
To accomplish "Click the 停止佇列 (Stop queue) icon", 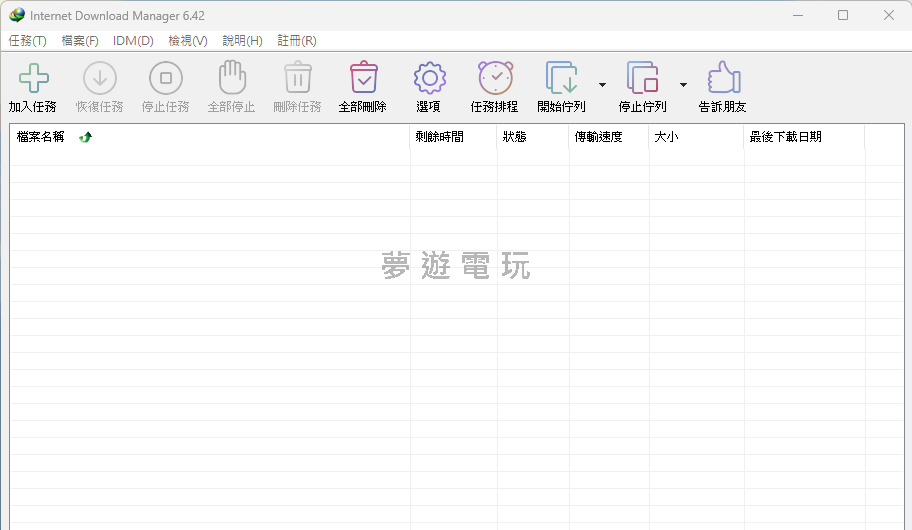I will 642,78.
